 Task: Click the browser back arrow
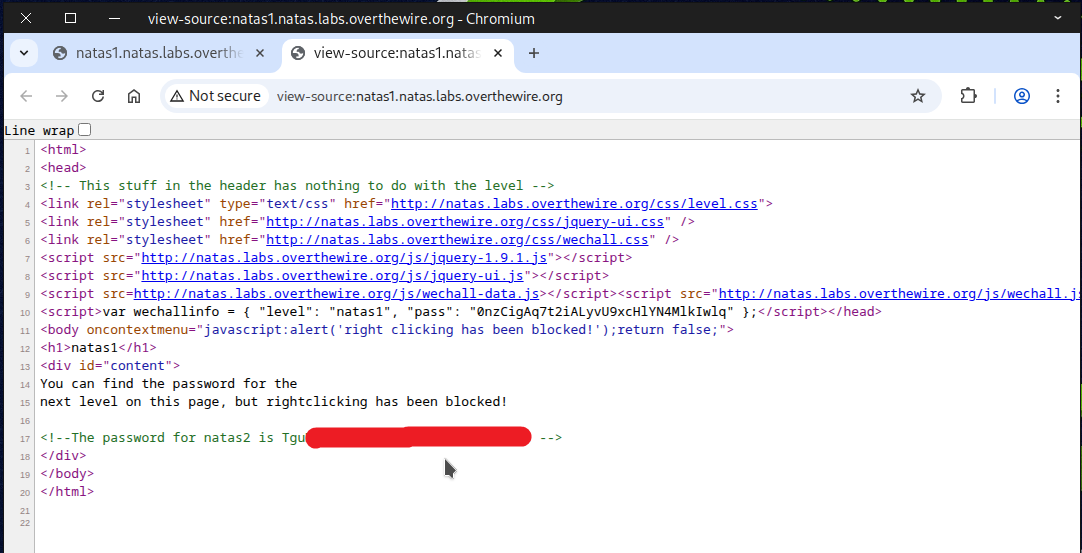tap(27, 96)
